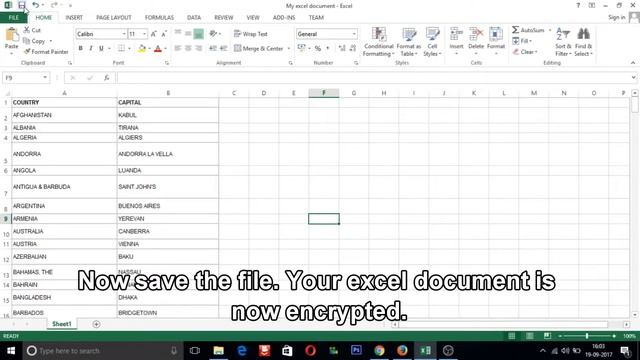This screenshot has height=360, width=640.
Task: Open the Number format dropdown showing General
Action: tap(354, 34)
